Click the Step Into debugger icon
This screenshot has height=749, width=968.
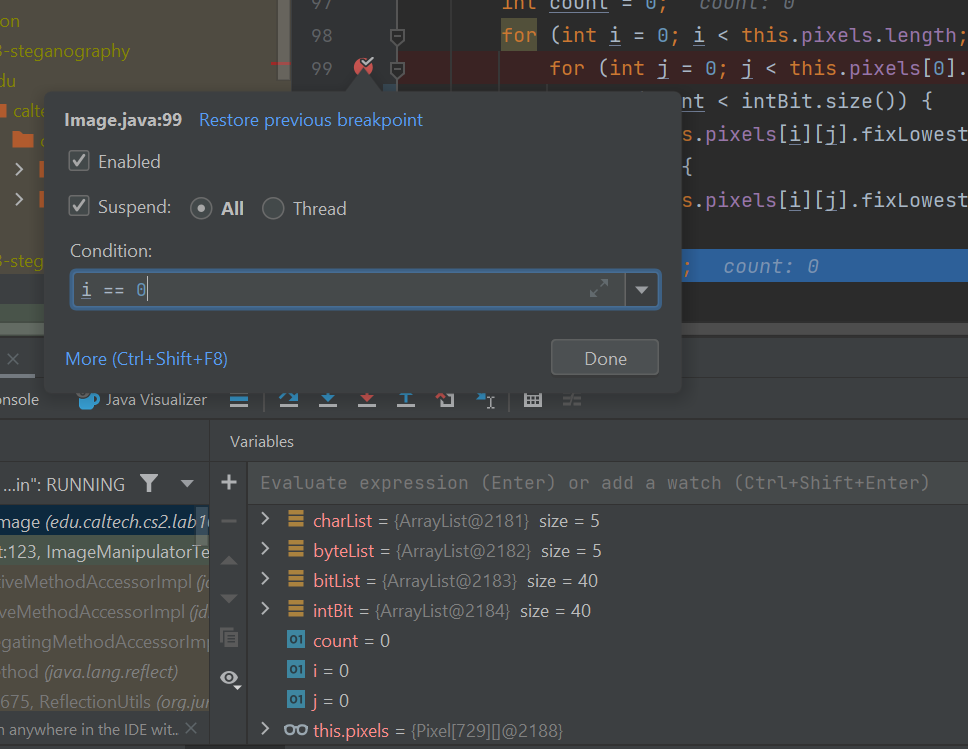click(x=328, y=400)
